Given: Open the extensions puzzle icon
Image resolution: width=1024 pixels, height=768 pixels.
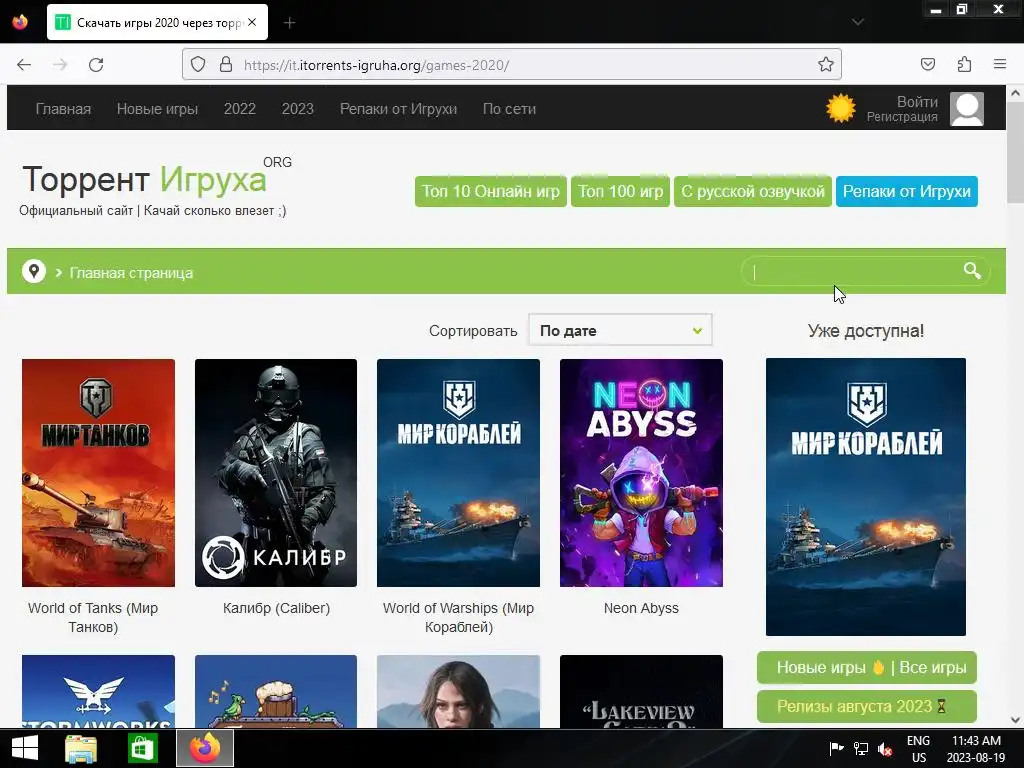Looking at the screenshot, I should tap(964, 65).
